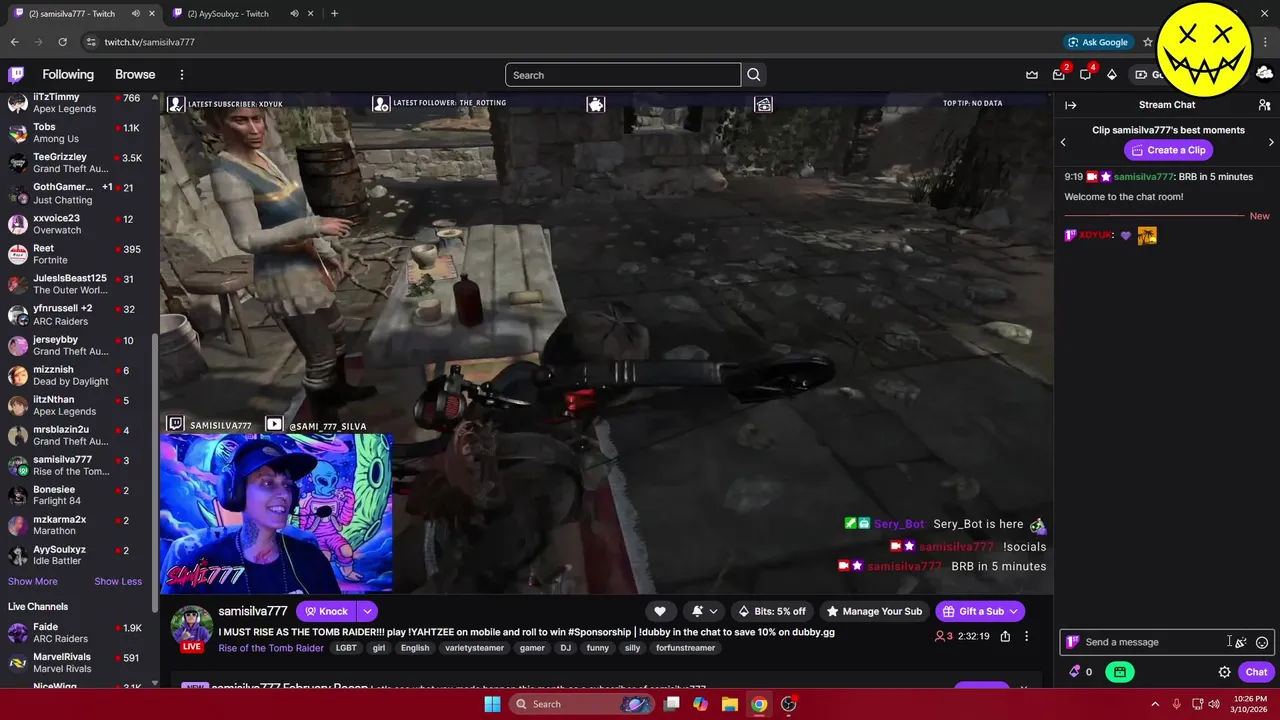Open the Chrome menu three dots
Screen dimensions: 1280x720
[1266, 42]
